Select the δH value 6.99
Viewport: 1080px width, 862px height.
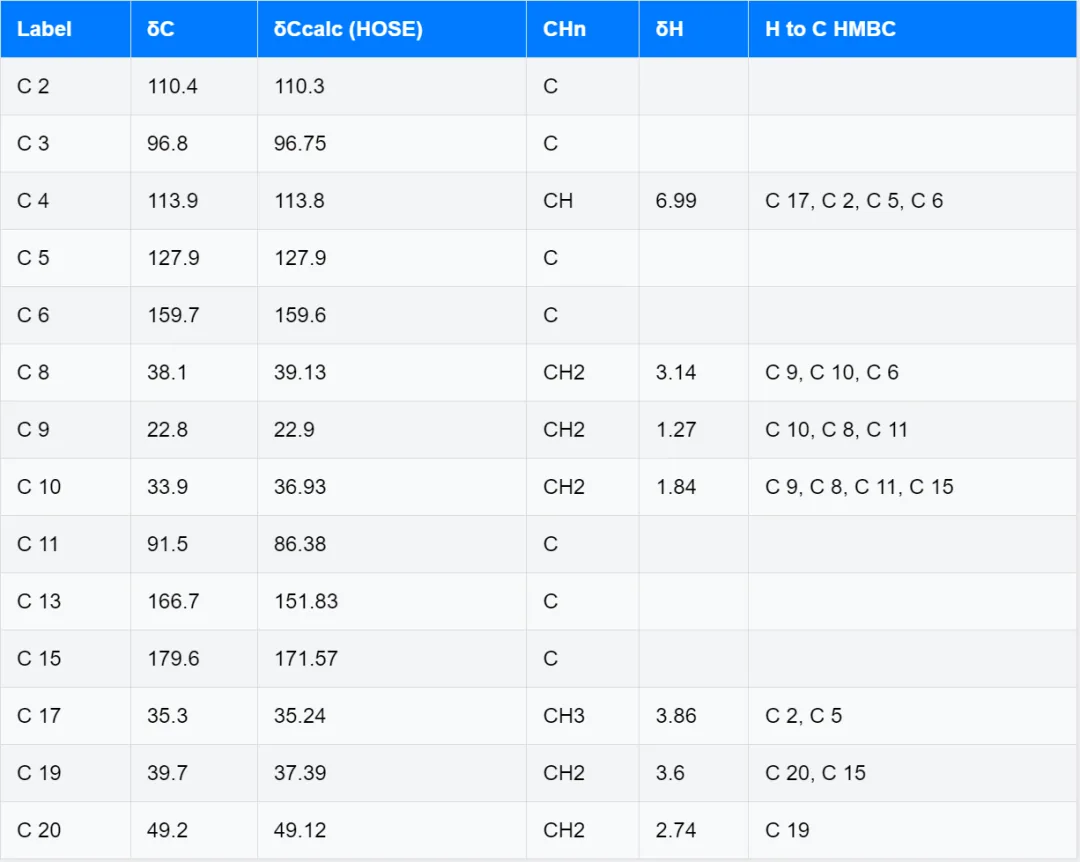676,201
